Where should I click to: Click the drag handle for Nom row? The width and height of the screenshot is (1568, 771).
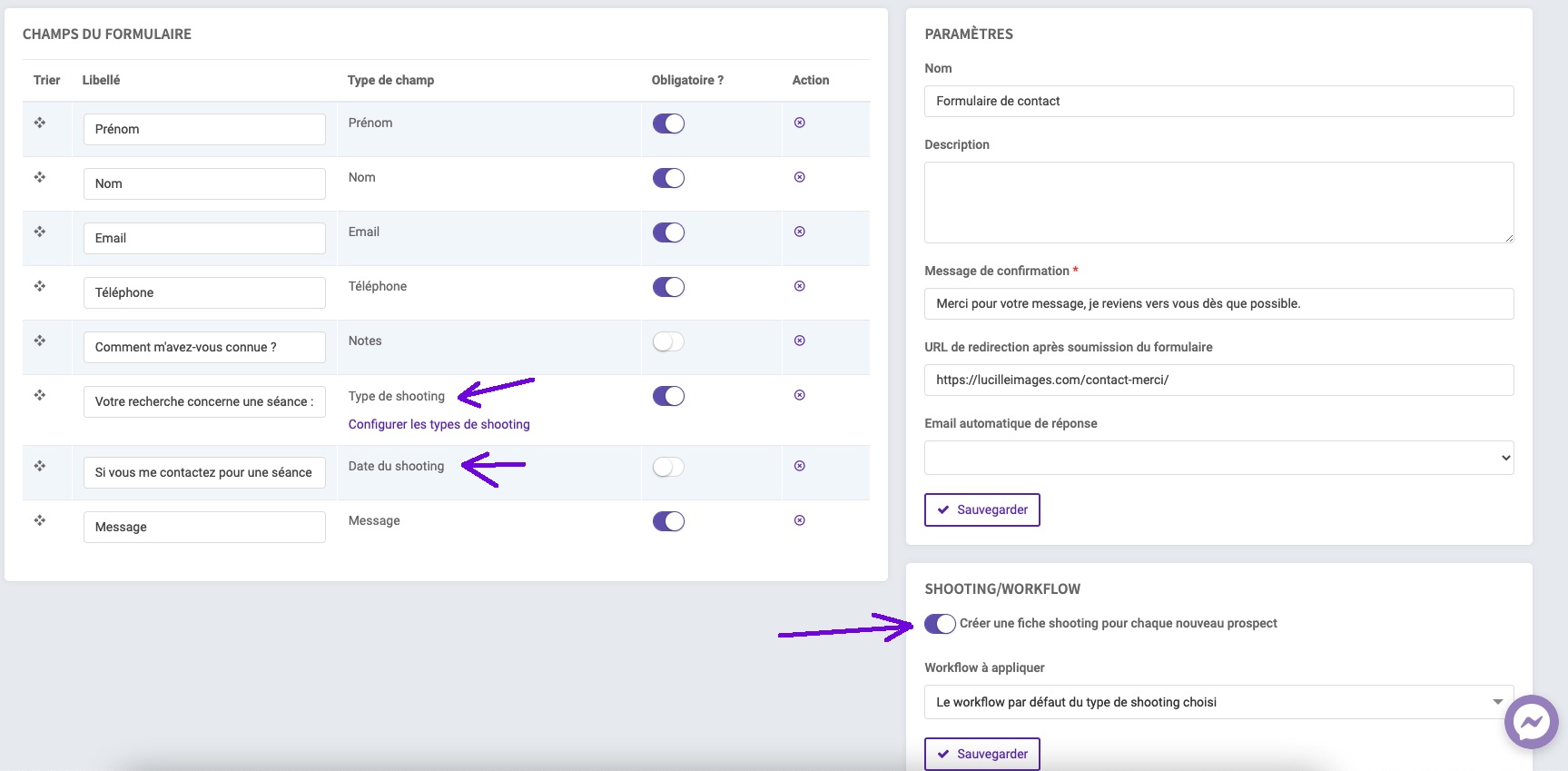[40, 177]
